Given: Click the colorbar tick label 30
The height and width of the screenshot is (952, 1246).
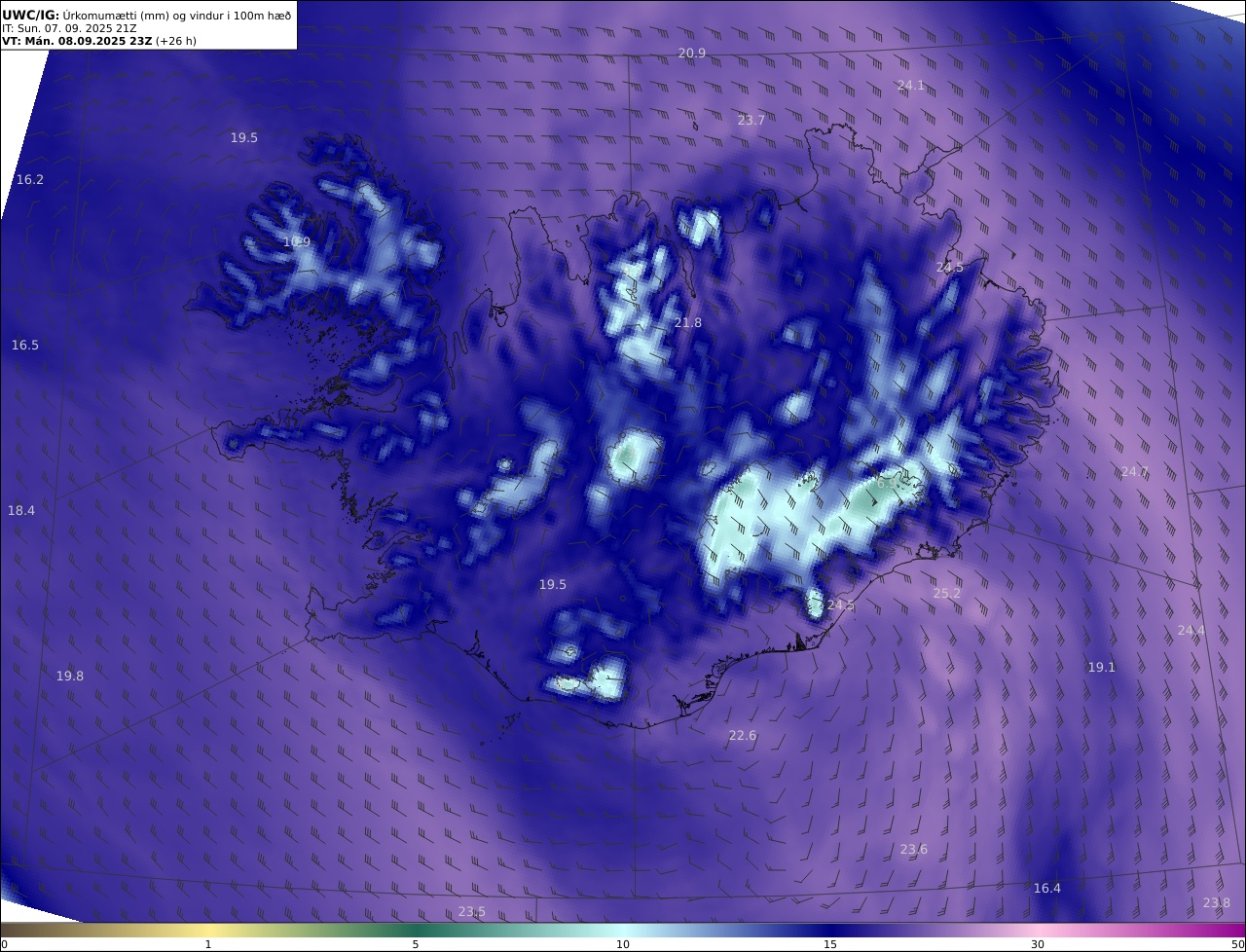Looking at the screenshot, I should 1038,944.
